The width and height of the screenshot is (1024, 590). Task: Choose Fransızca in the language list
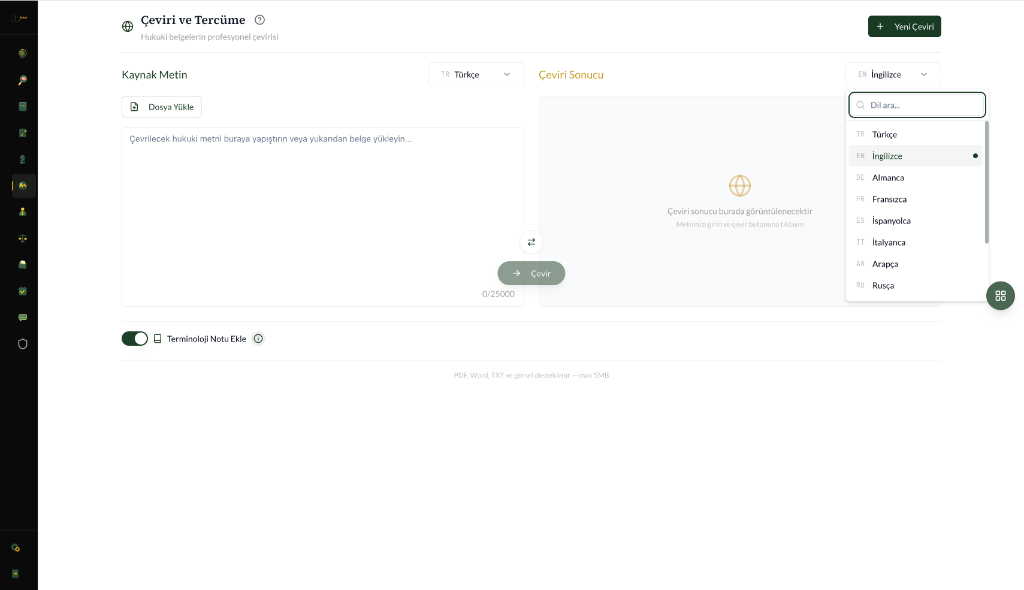889,199
